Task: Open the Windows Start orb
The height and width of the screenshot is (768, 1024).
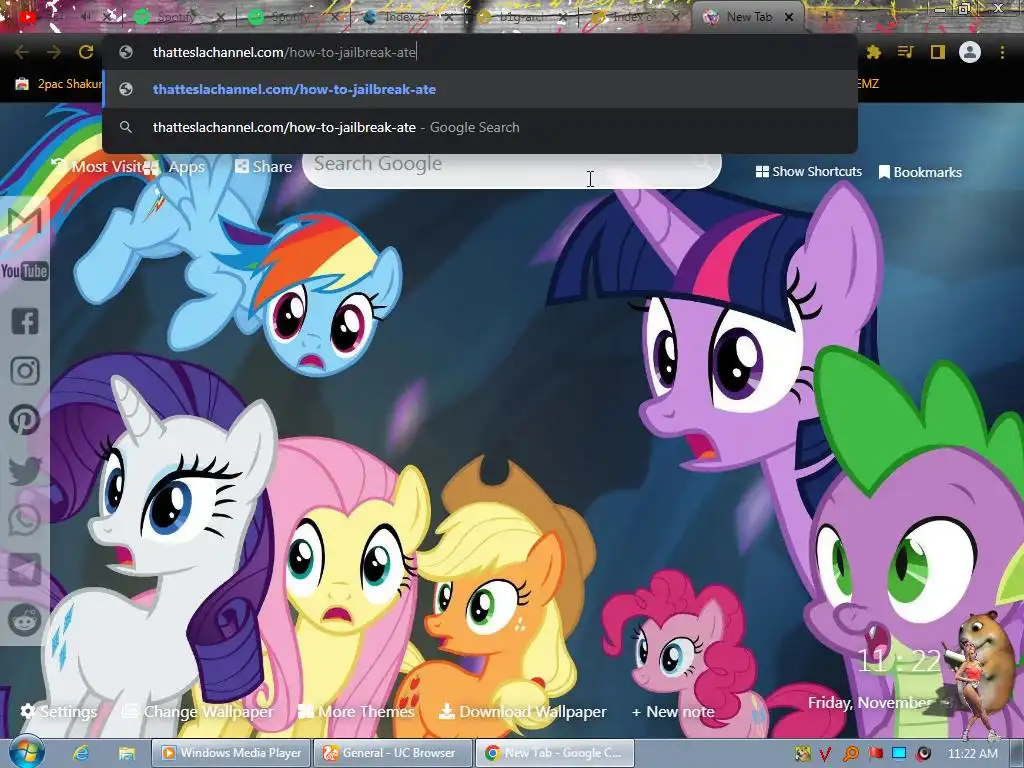Action: 26,752
